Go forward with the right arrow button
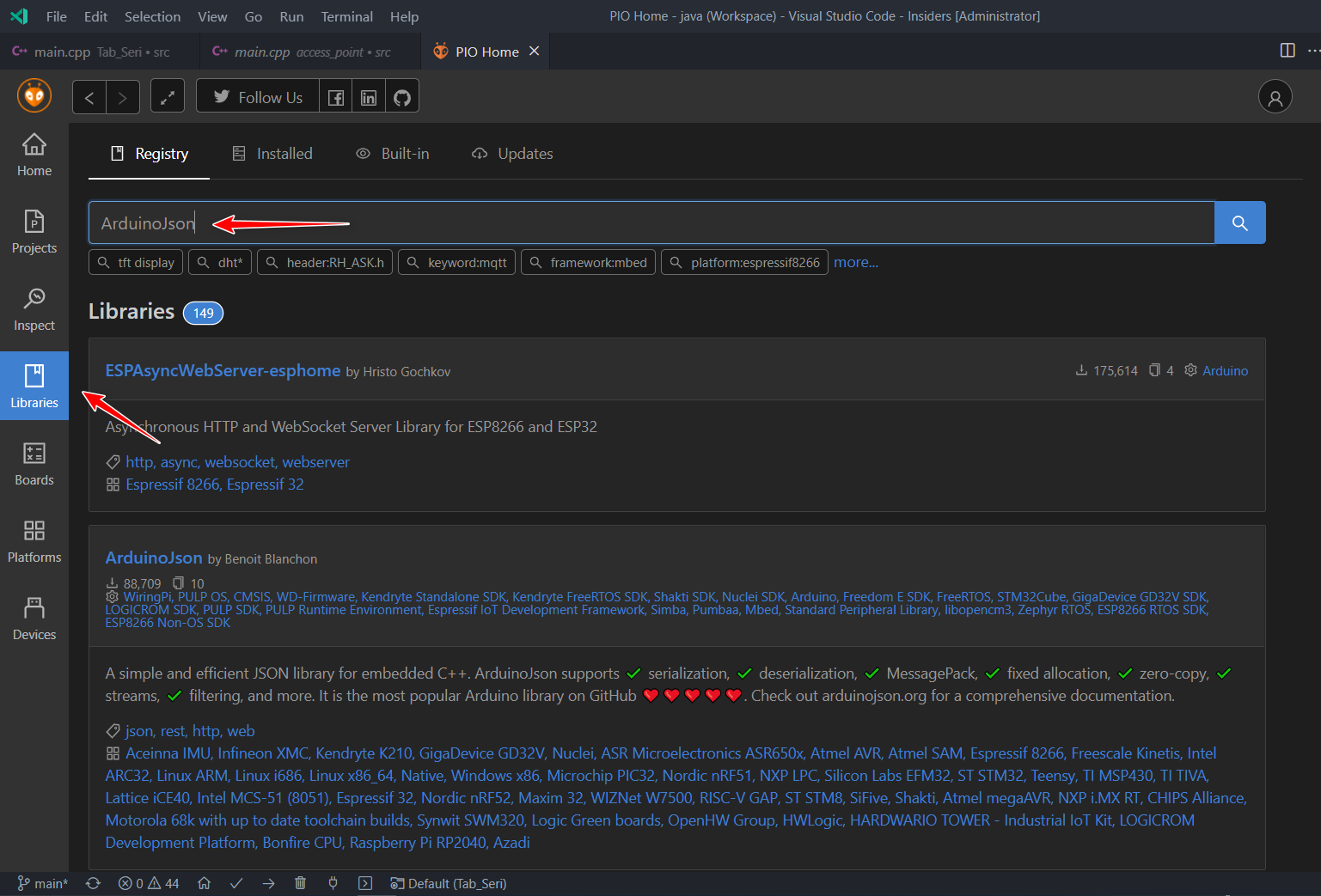 pyautogui.click(x=123, y=97)
